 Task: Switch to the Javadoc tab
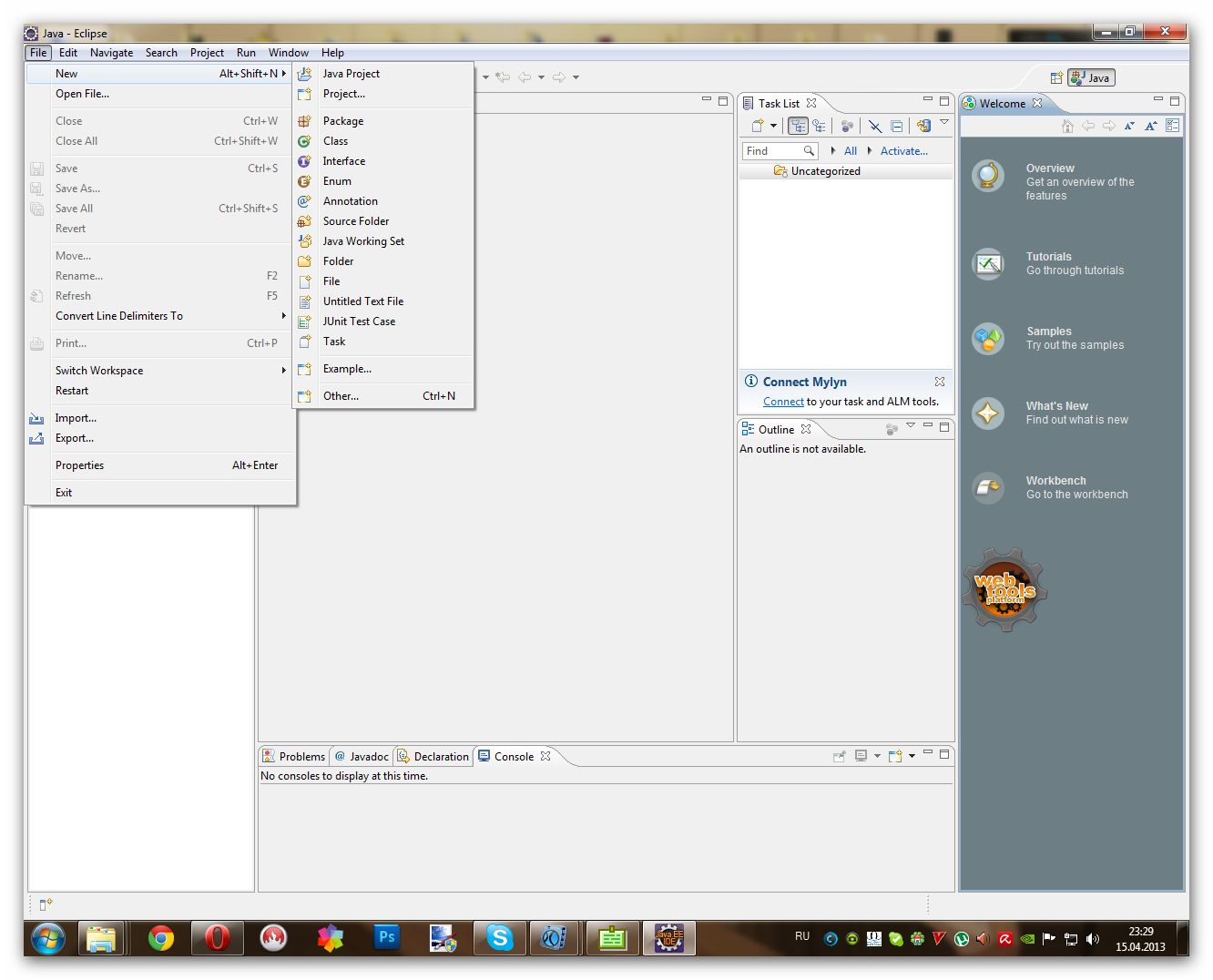click(361, 757)
